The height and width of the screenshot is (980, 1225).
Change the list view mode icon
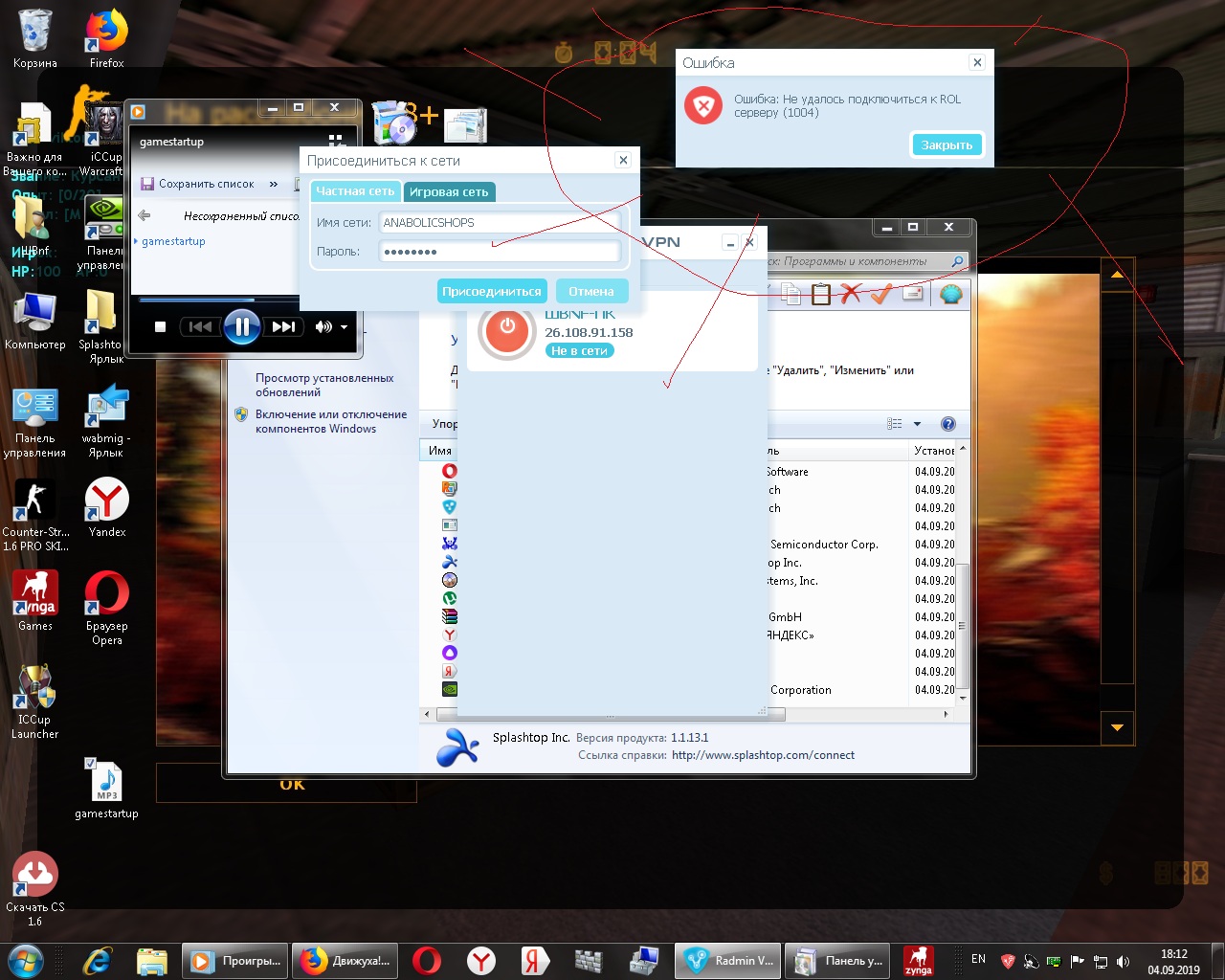click(x=895, y=424)
